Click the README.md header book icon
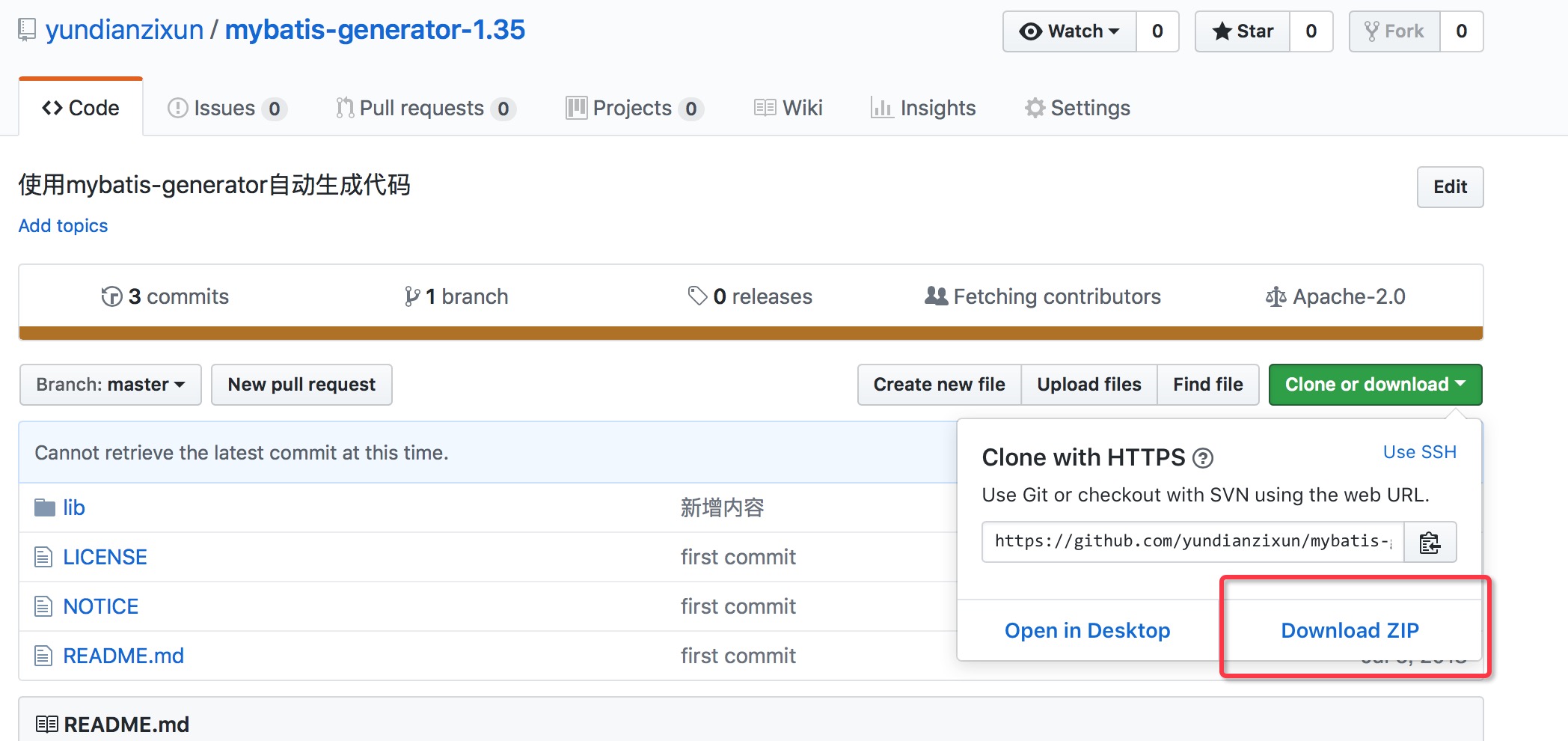The image size is (1568, 741). (x=47, y=725)
